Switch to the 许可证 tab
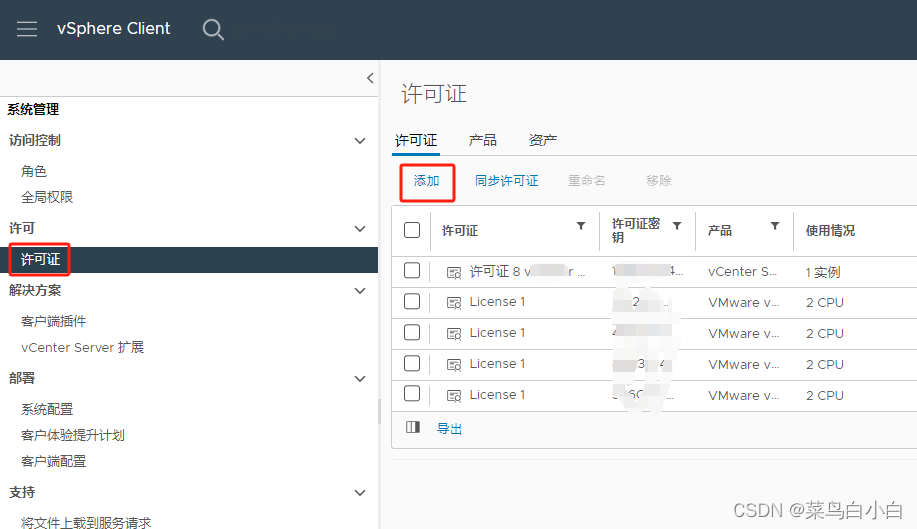Image resolution: width=917 pixels, height=529 pixels. click(416, 140)
